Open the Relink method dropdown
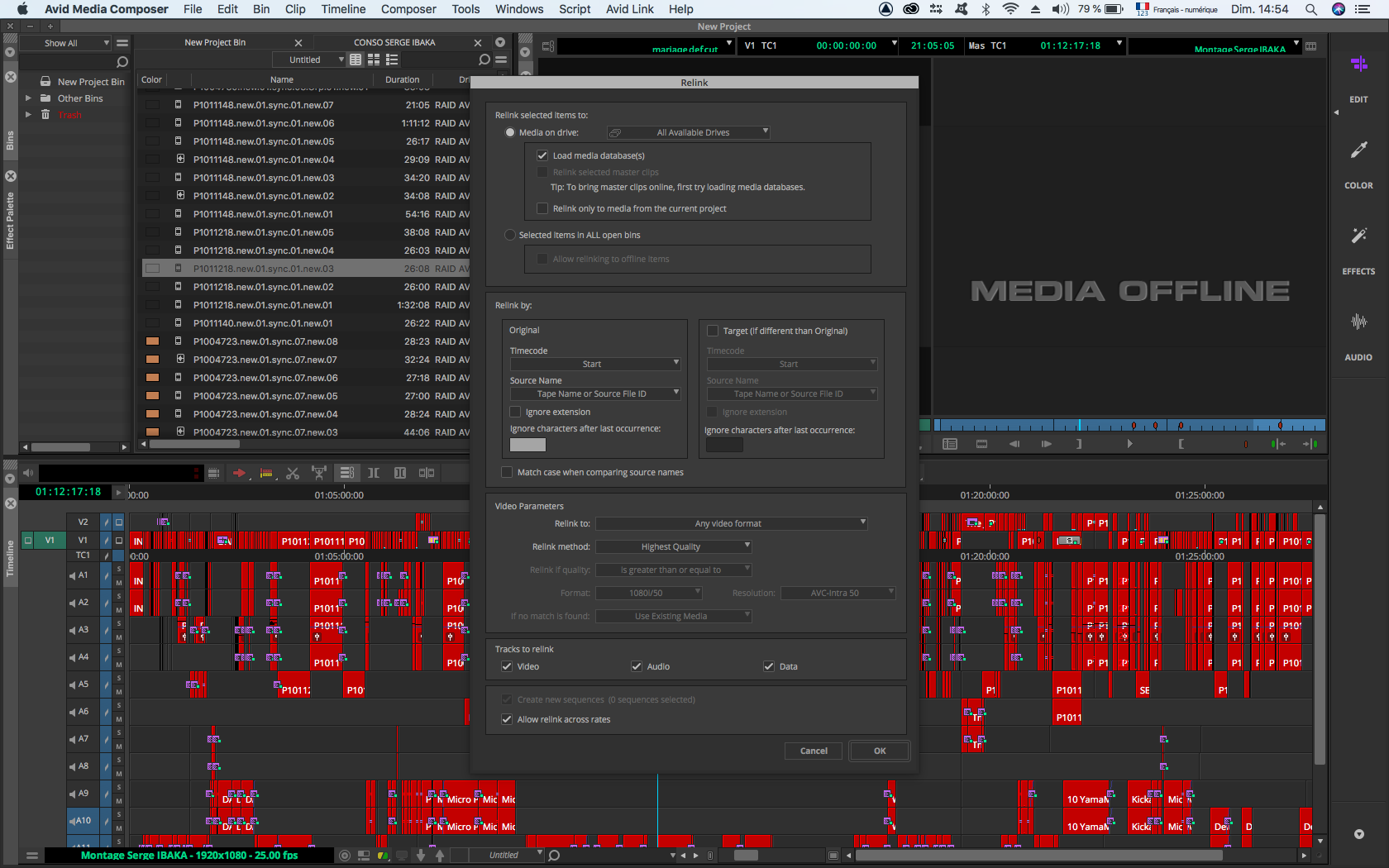The image size is (1389, 868). [673, 546]
